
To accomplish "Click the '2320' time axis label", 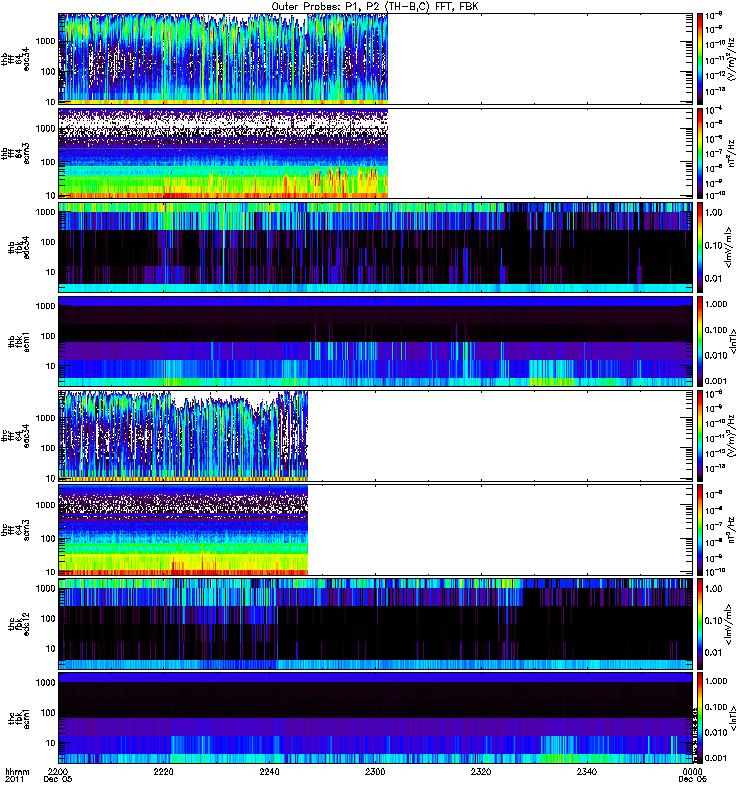I will 481,771.
